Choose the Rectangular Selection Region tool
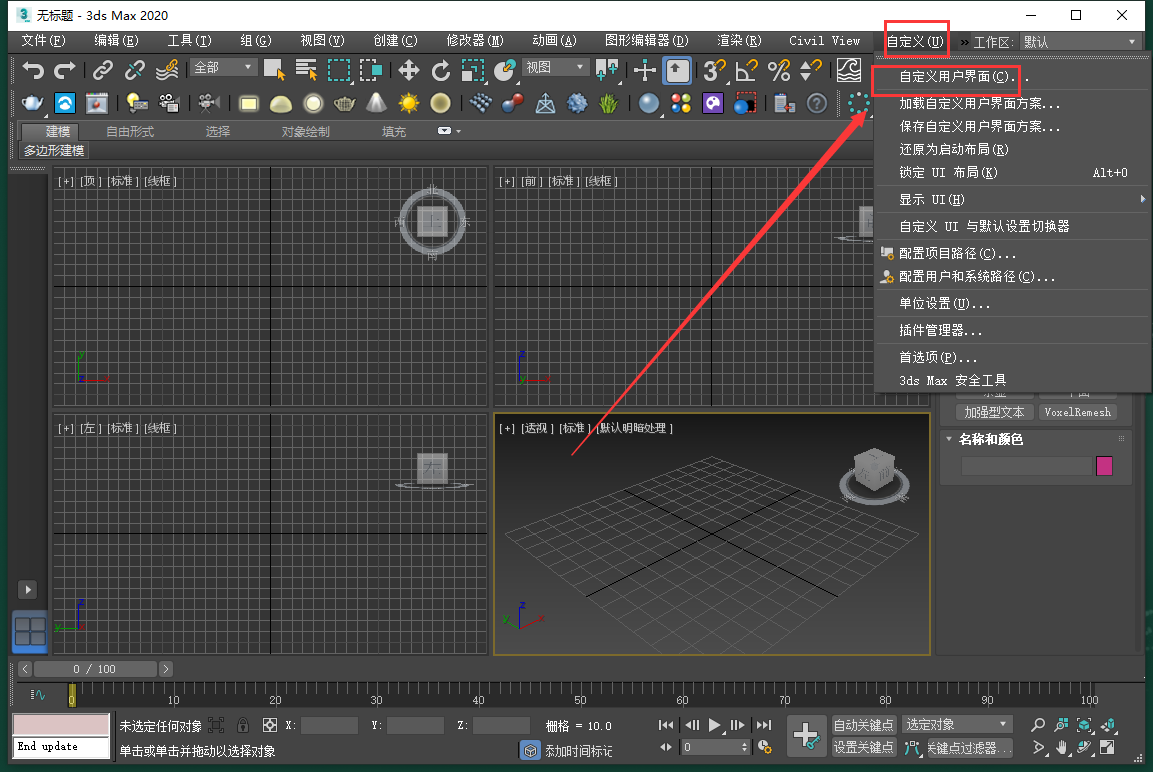 [x=338, y=70]
